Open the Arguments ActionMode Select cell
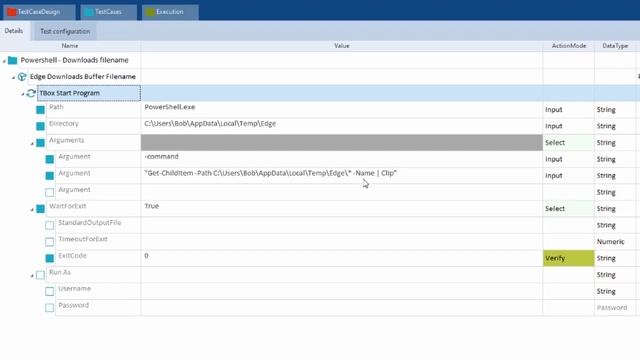The width and height of the screenshot is (640, 360). (569, 142)
